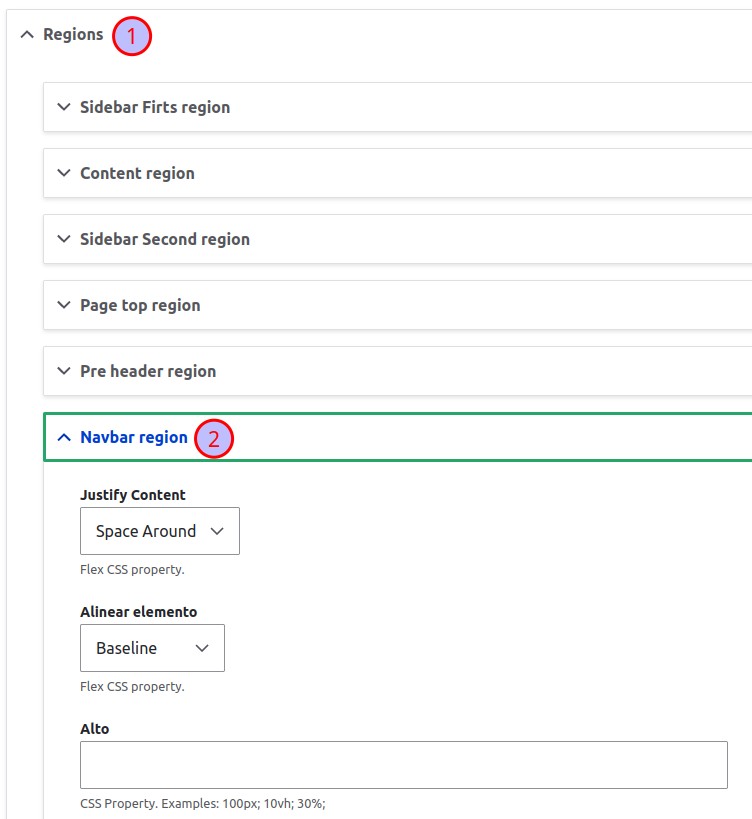Open Sidebar Second region title
The height and width of the screenshot is (819, 752).
(x=165, y=239)
